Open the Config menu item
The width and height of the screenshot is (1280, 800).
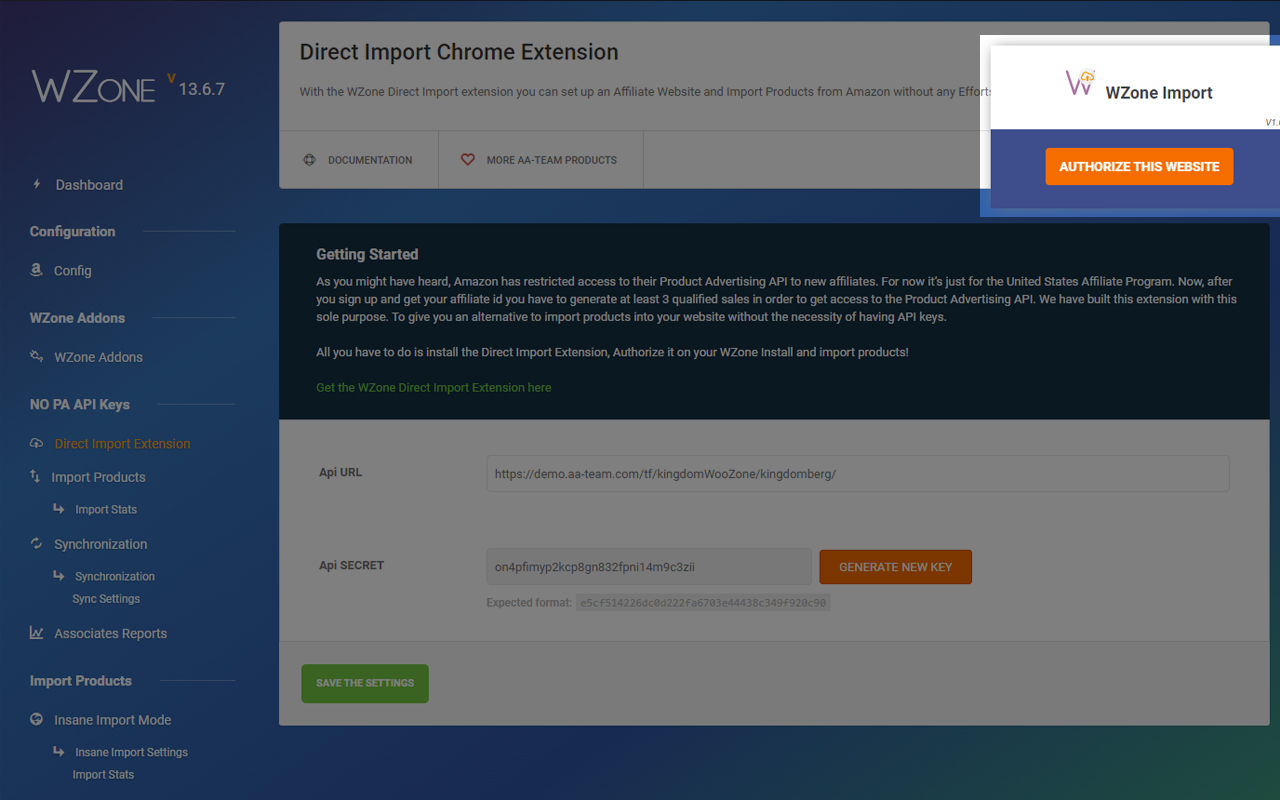72,271
